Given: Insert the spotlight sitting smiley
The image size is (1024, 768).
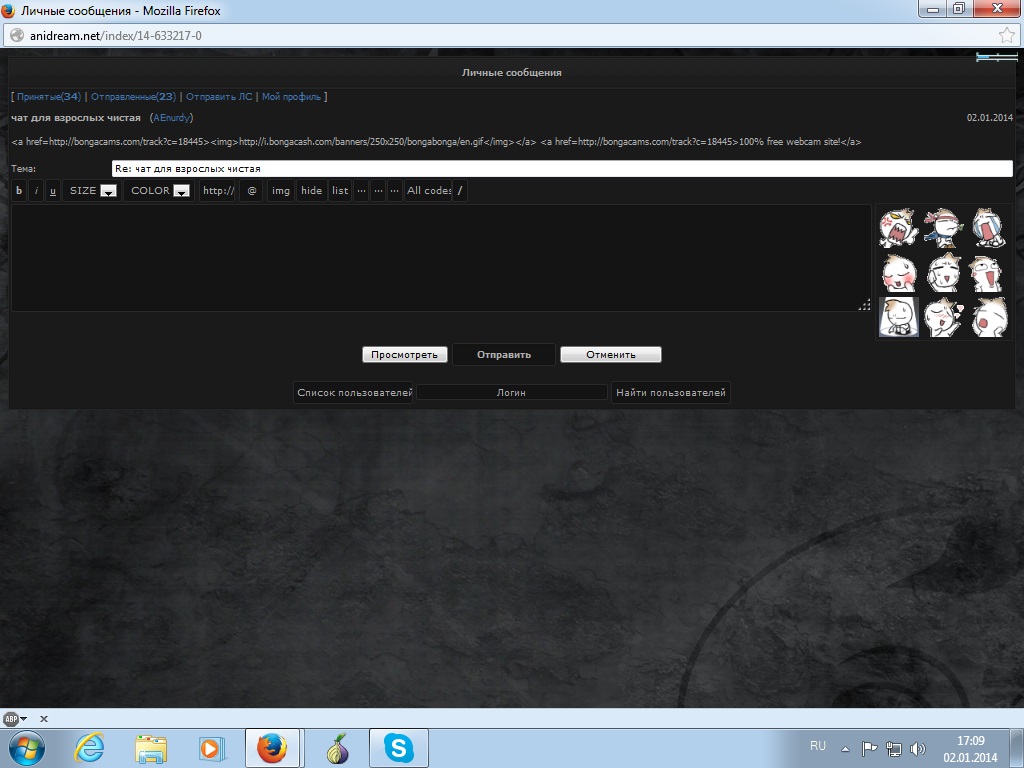Looking at the screenshot, I should (x=899, y=317).
